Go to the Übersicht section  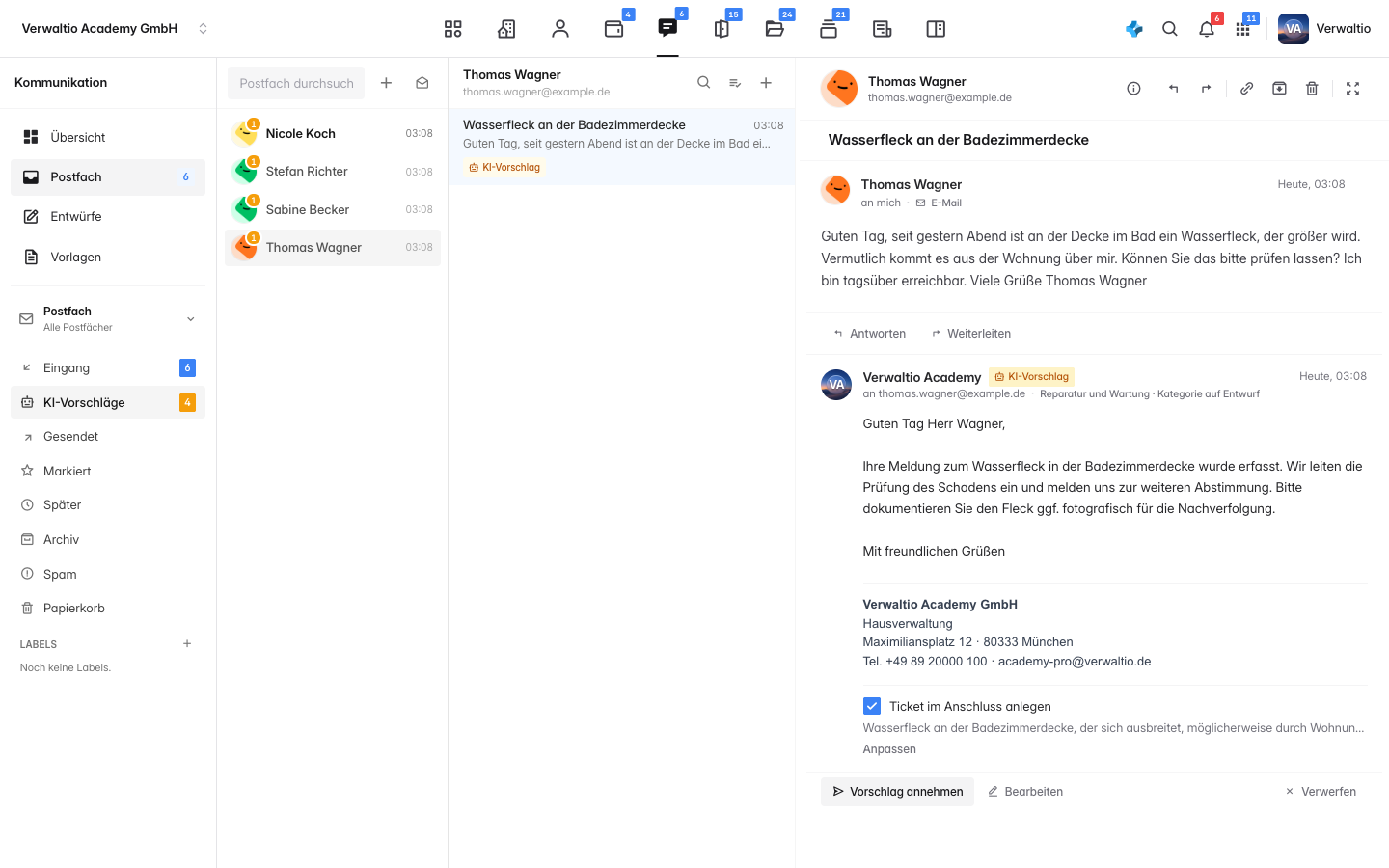tap(108, 137)
